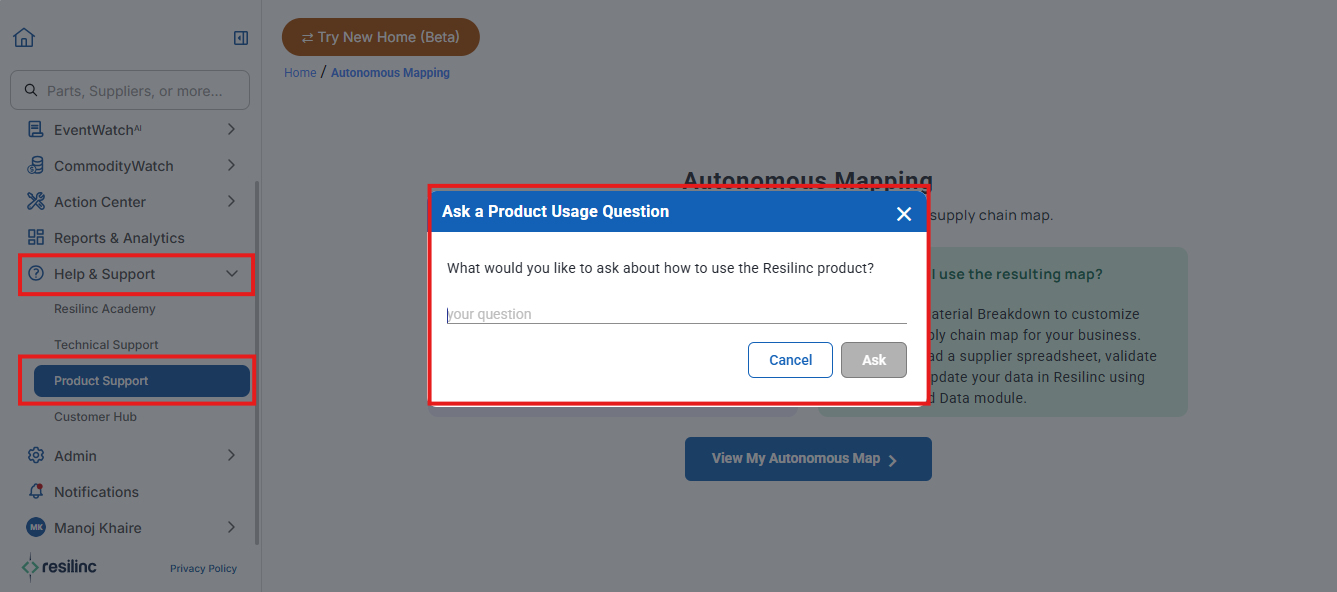Screen dimensions: 1337x592
Task: Click the home icon in sidebar
Action: (x=24, y=37)
